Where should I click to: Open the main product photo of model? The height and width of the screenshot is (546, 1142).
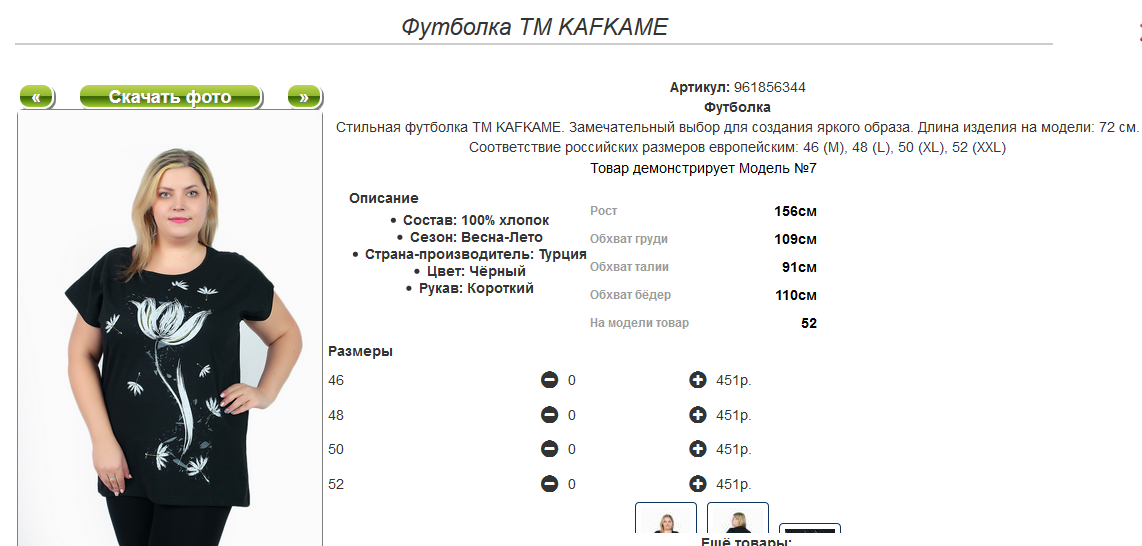coord(170,329)
